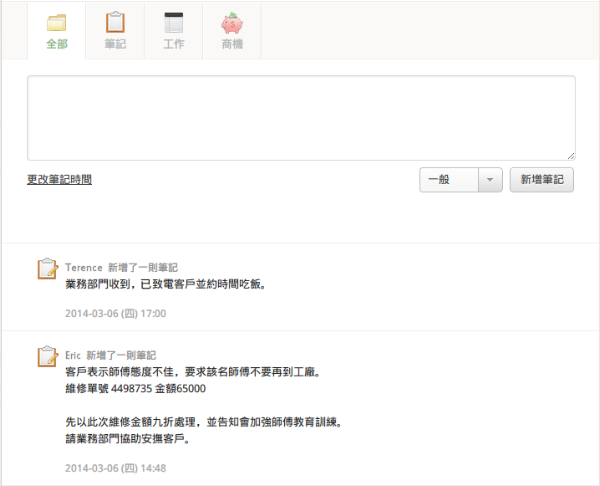Image resolution: width=600 pixels, height=486 pixels.
Task: Click the notepad icon above 工作
Action: point(174,23)
